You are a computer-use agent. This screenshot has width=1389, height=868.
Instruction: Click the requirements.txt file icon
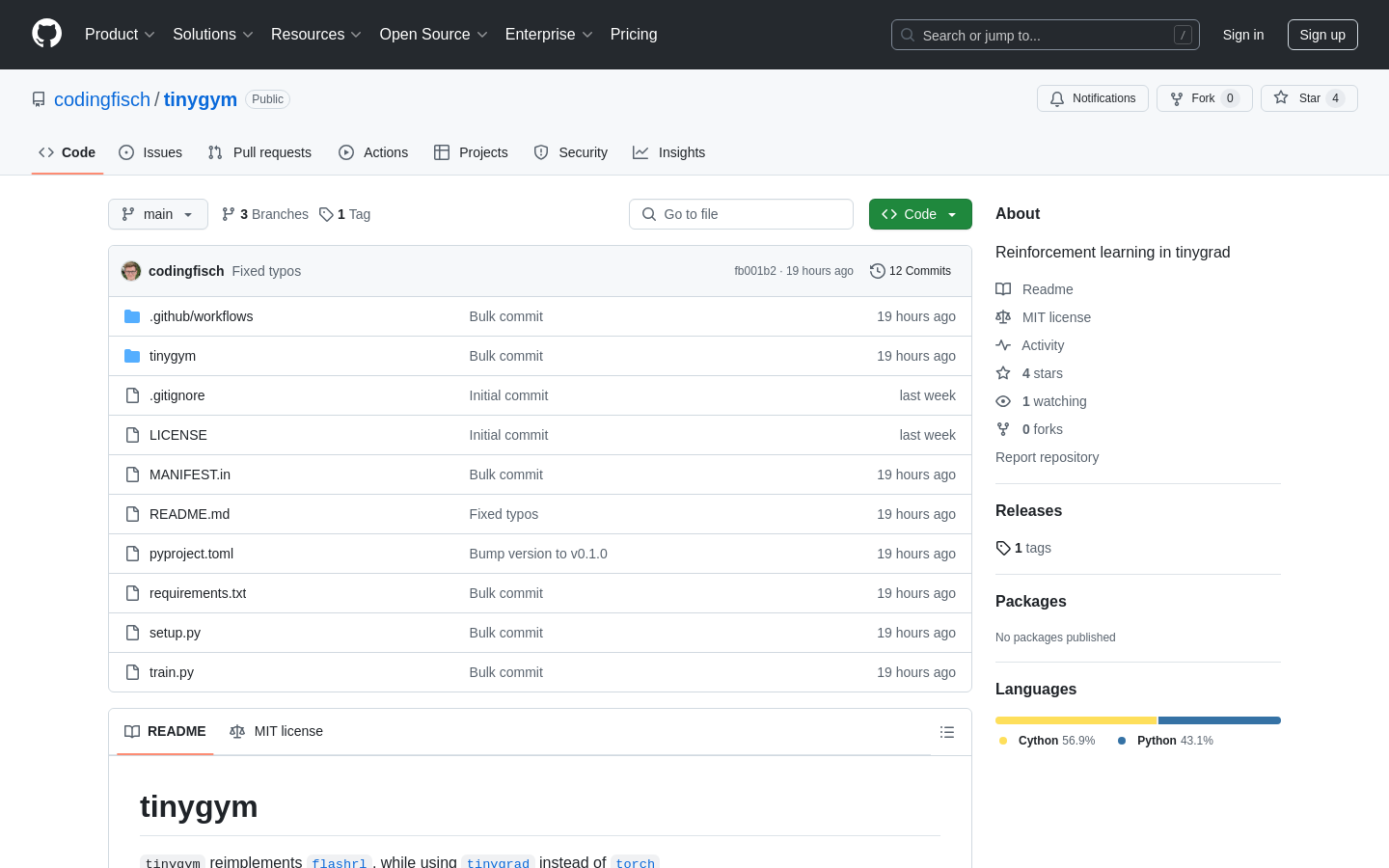(132, 593)
